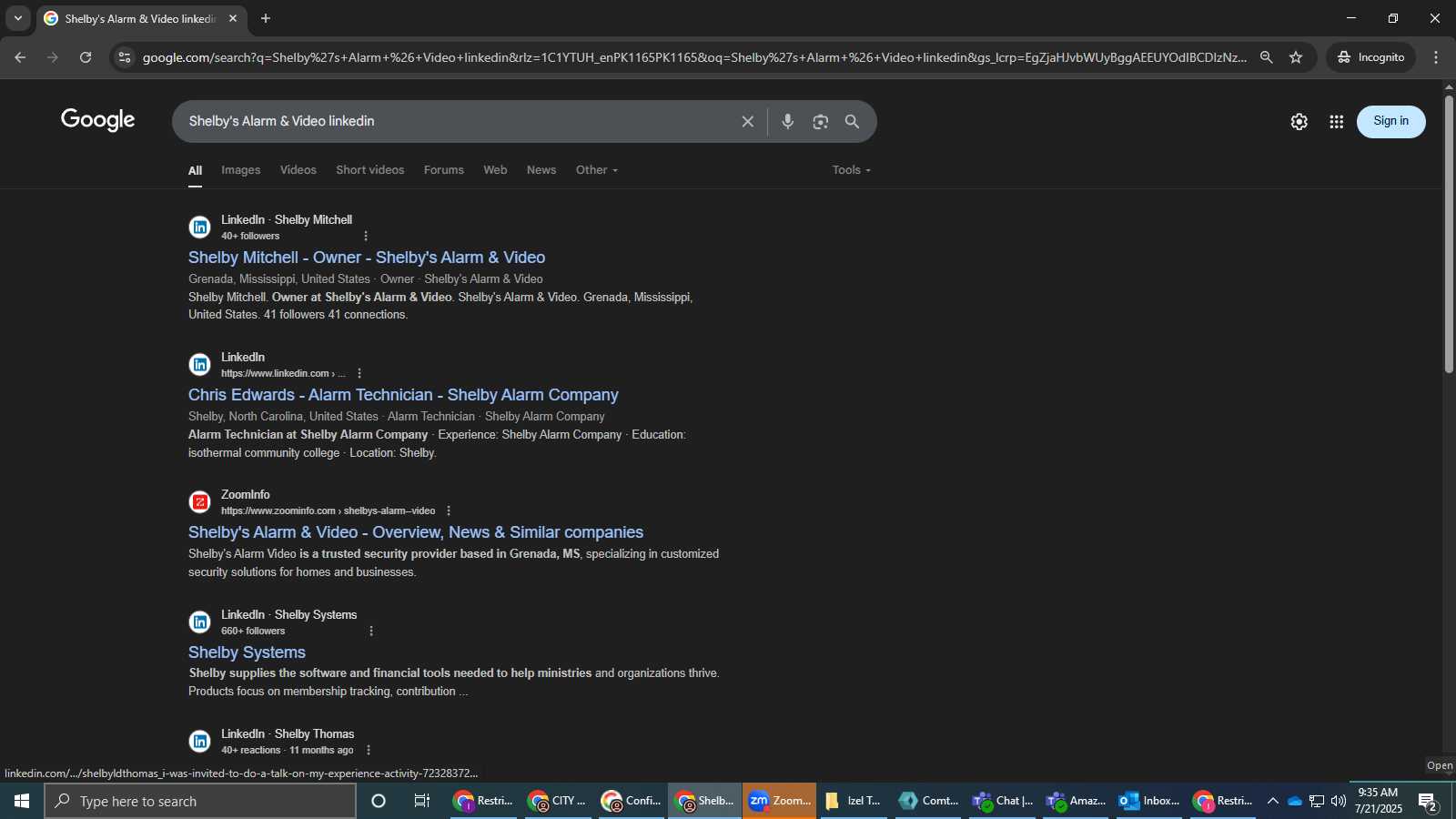
Task: Click the page vertical scrollbar thumb
Action: 1449,234
